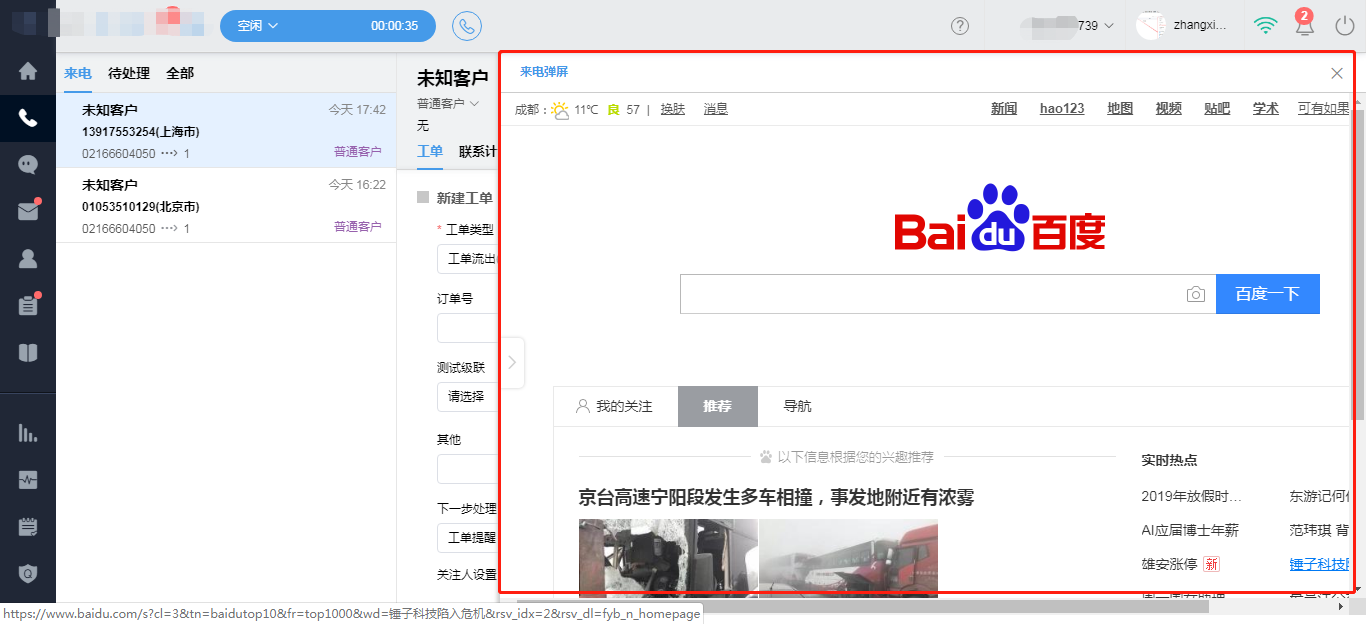The image size is (1366, 624).
Task: Open the 普通客户 customer type dropdown
Action: 448,103
